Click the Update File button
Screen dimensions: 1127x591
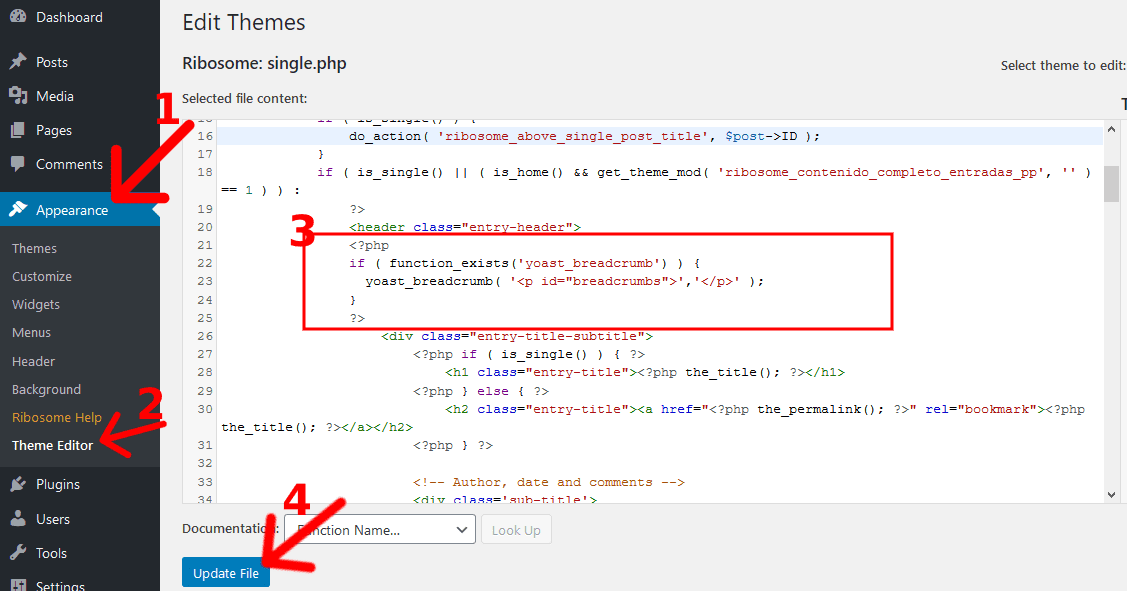[225, 572]
